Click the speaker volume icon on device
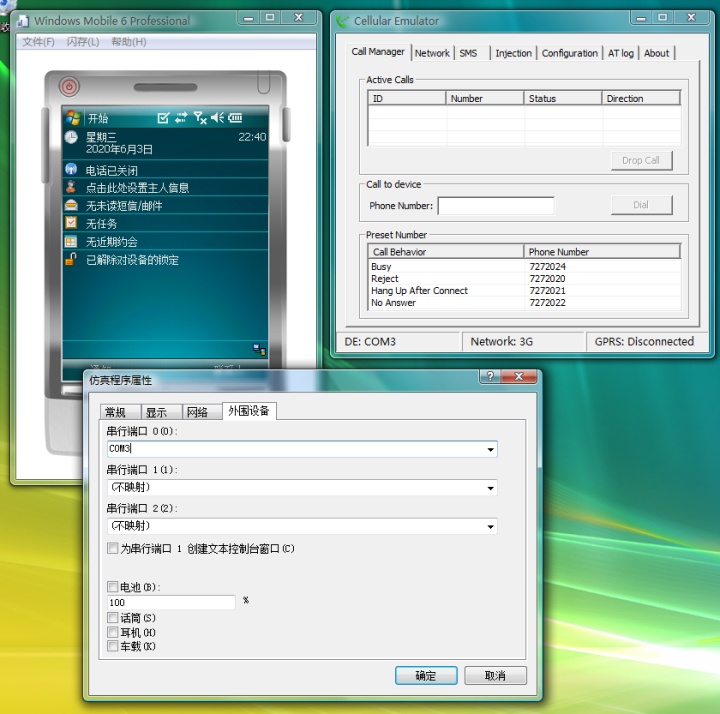This screenshot has height=714, width=720. coord(217,118)
